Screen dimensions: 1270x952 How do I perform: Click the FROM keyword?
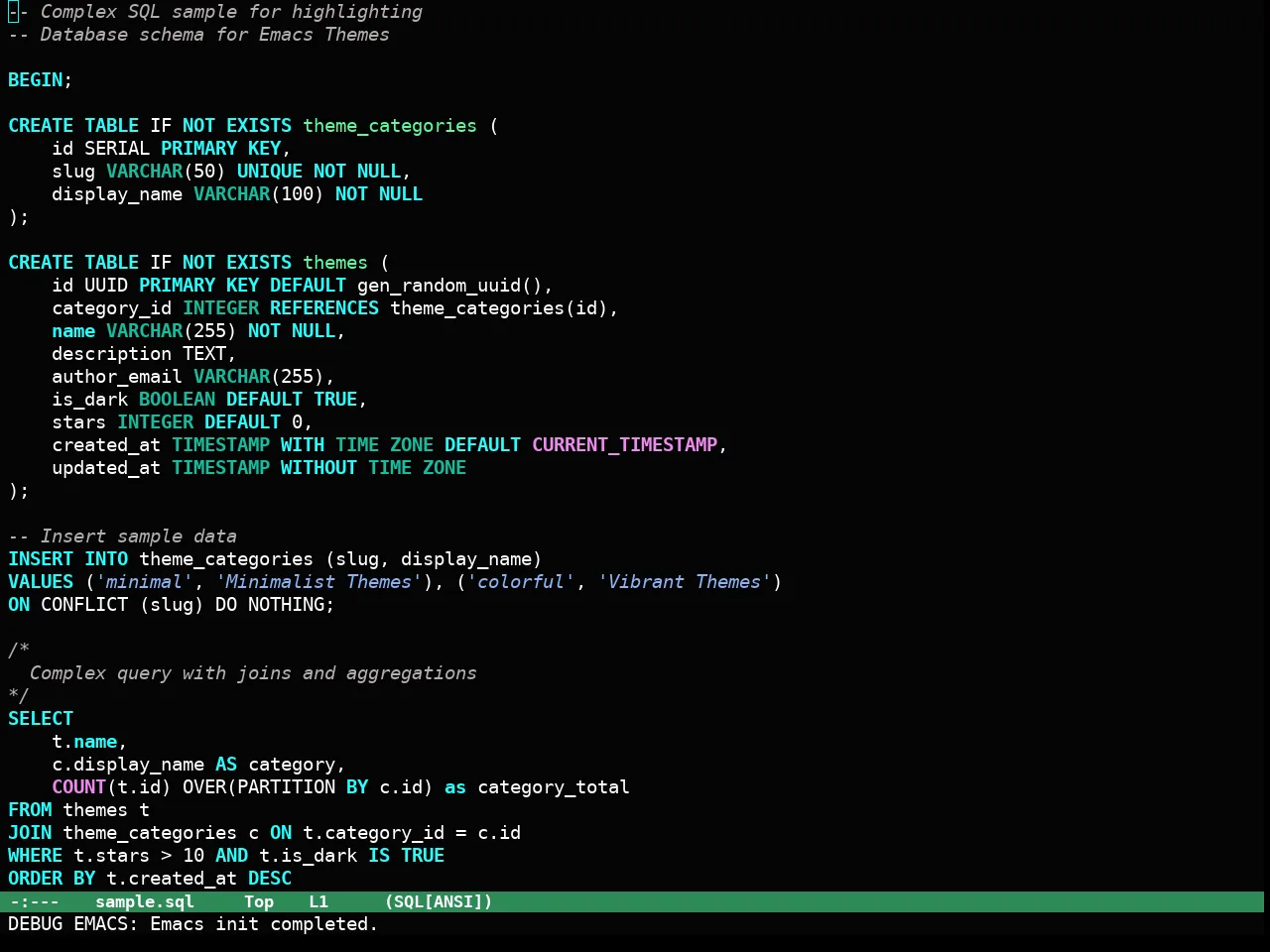[x=30, y=810]
